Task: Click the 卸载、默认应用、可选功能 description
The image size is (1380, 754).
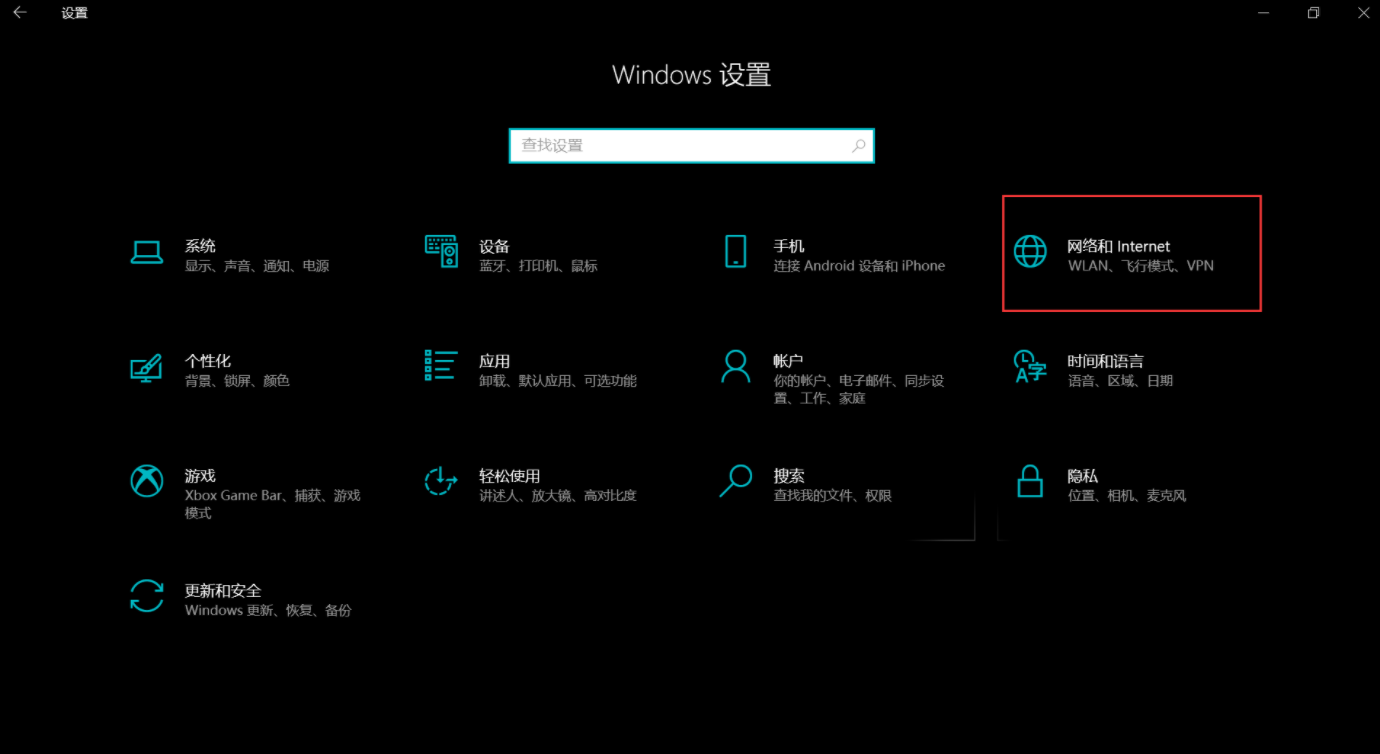Action: 558,381
